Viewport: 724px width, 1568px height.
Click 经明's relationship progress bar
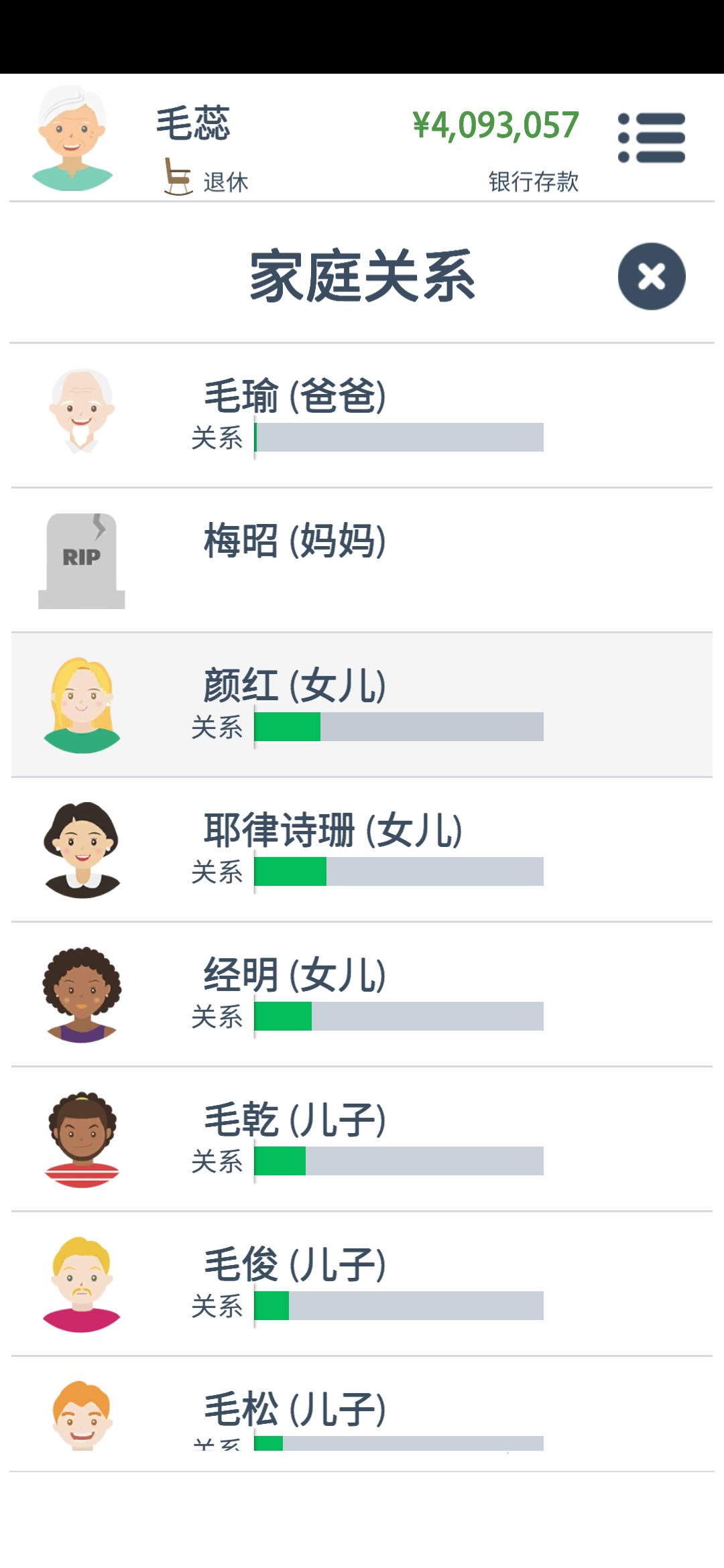click(399, 1016)
